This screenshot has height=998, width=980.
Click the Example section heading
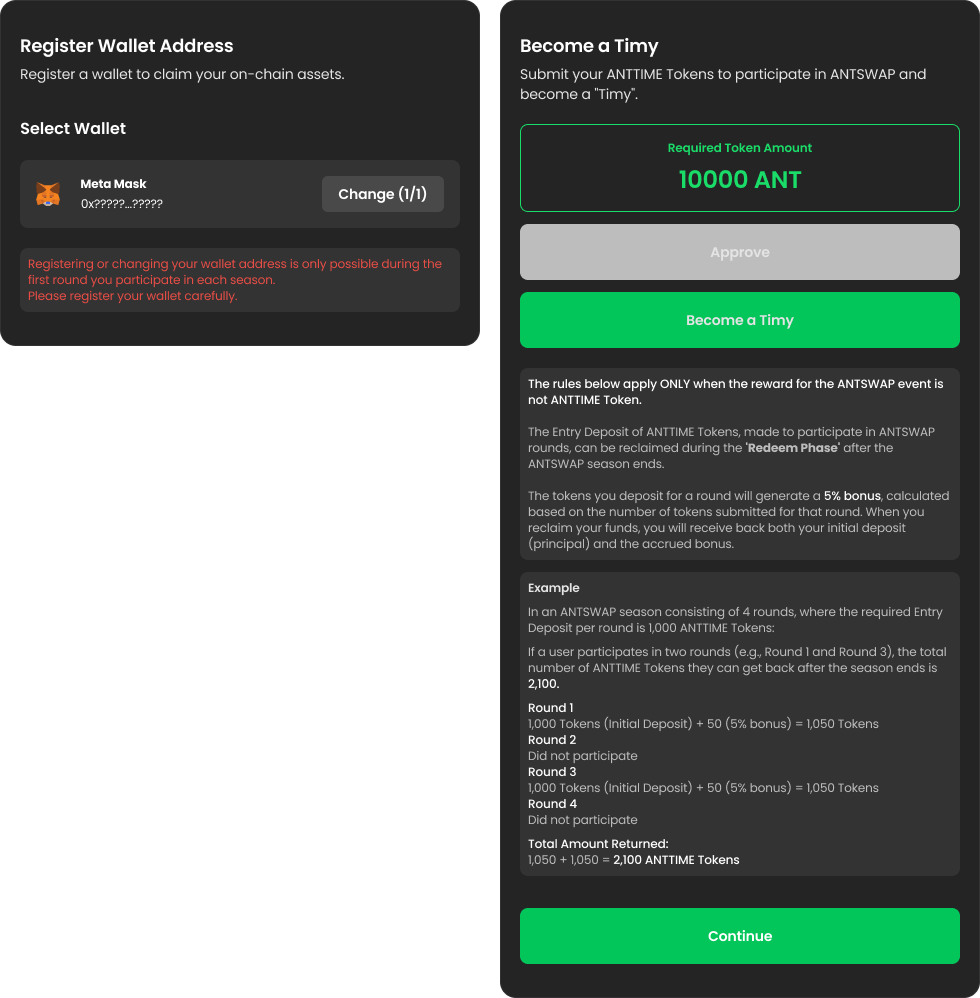click(x=554, y=588)
